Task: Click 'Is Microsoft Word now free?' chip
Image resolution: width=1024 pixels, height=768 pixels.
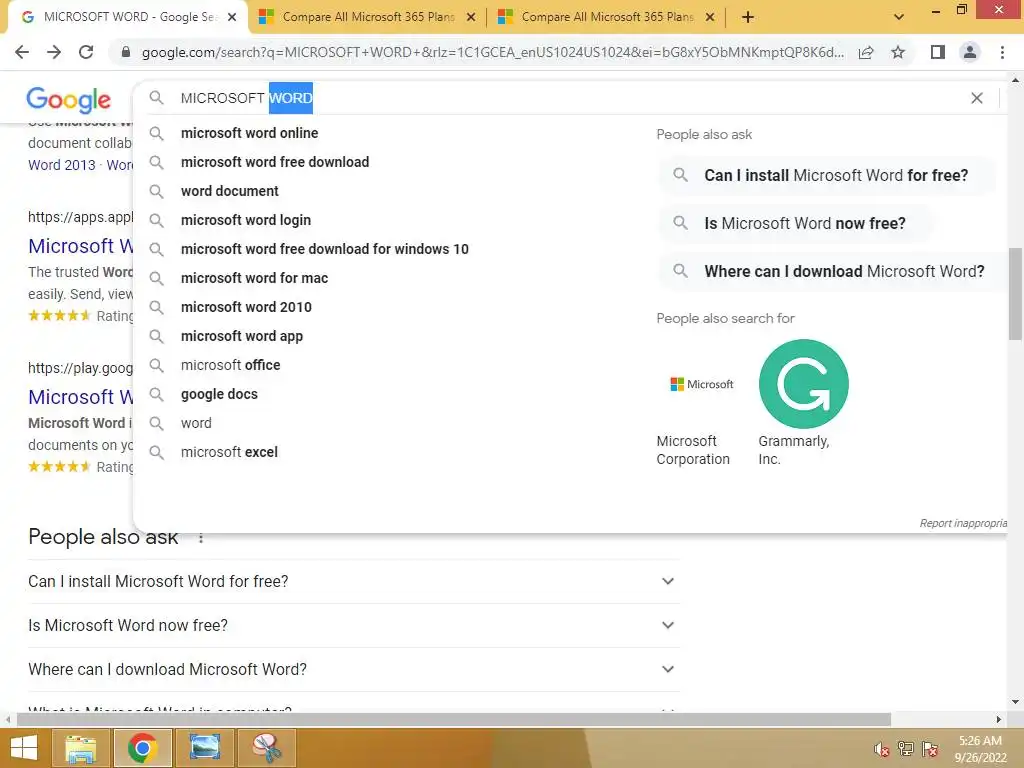Action: [x=795, y=223]
